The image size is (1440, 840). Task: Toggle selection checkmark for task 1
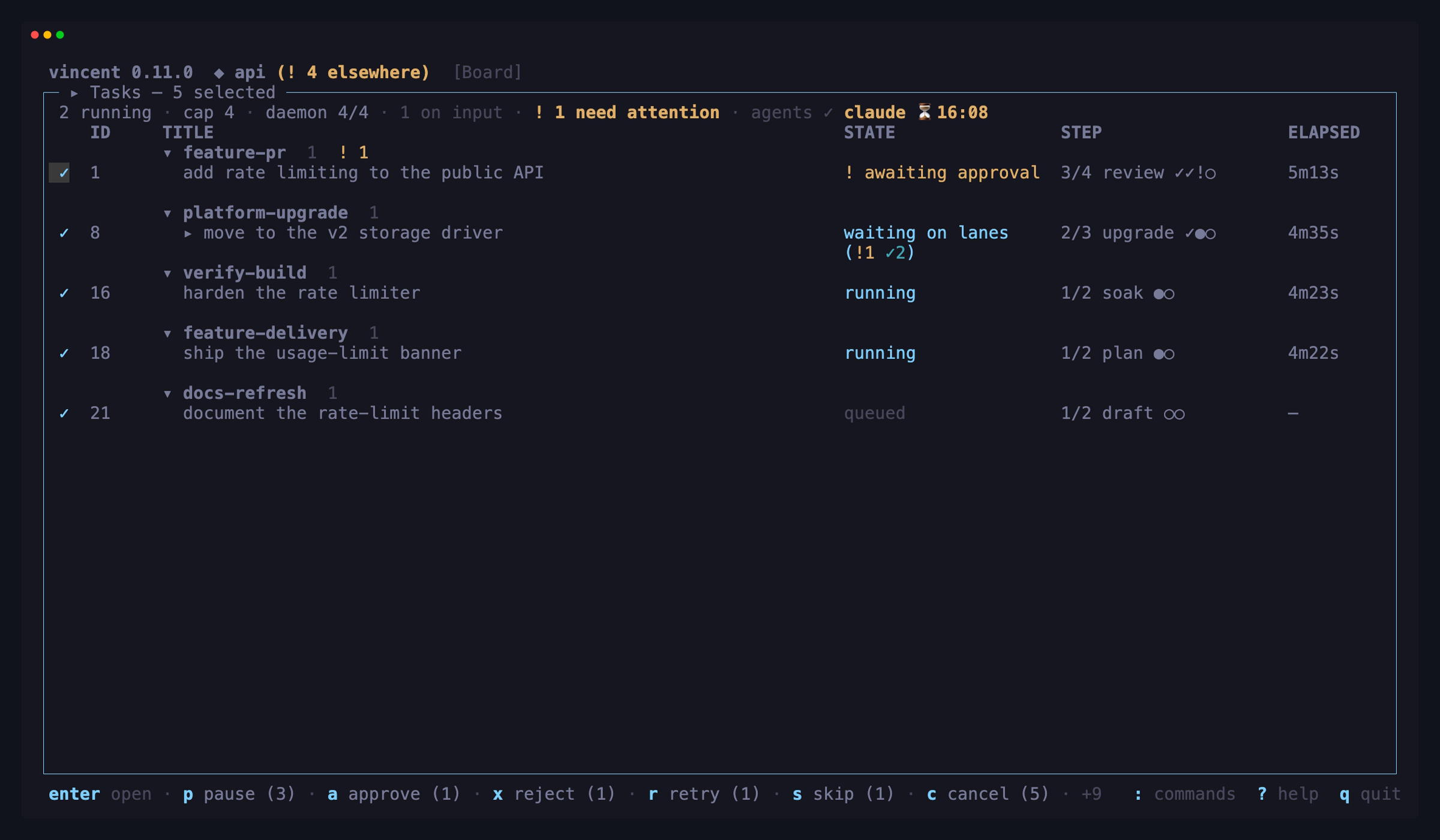click(64, 173)
